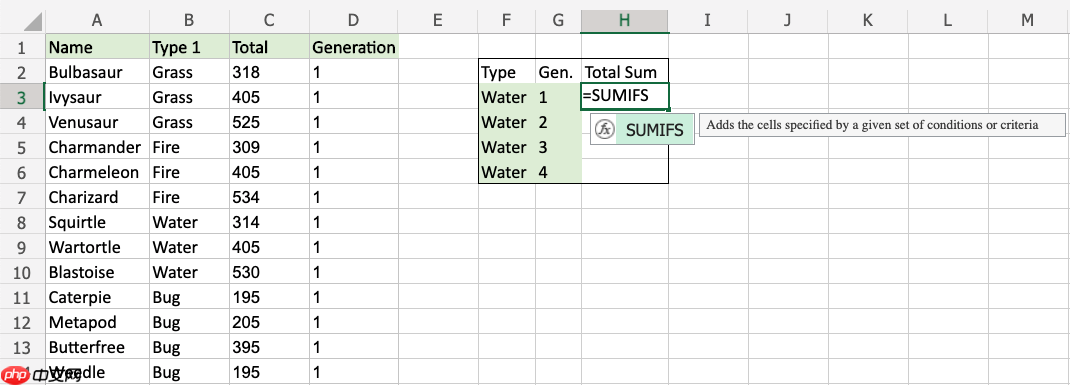1070x385 pixels.
Task: Select column A header
Action: [97, 20]
